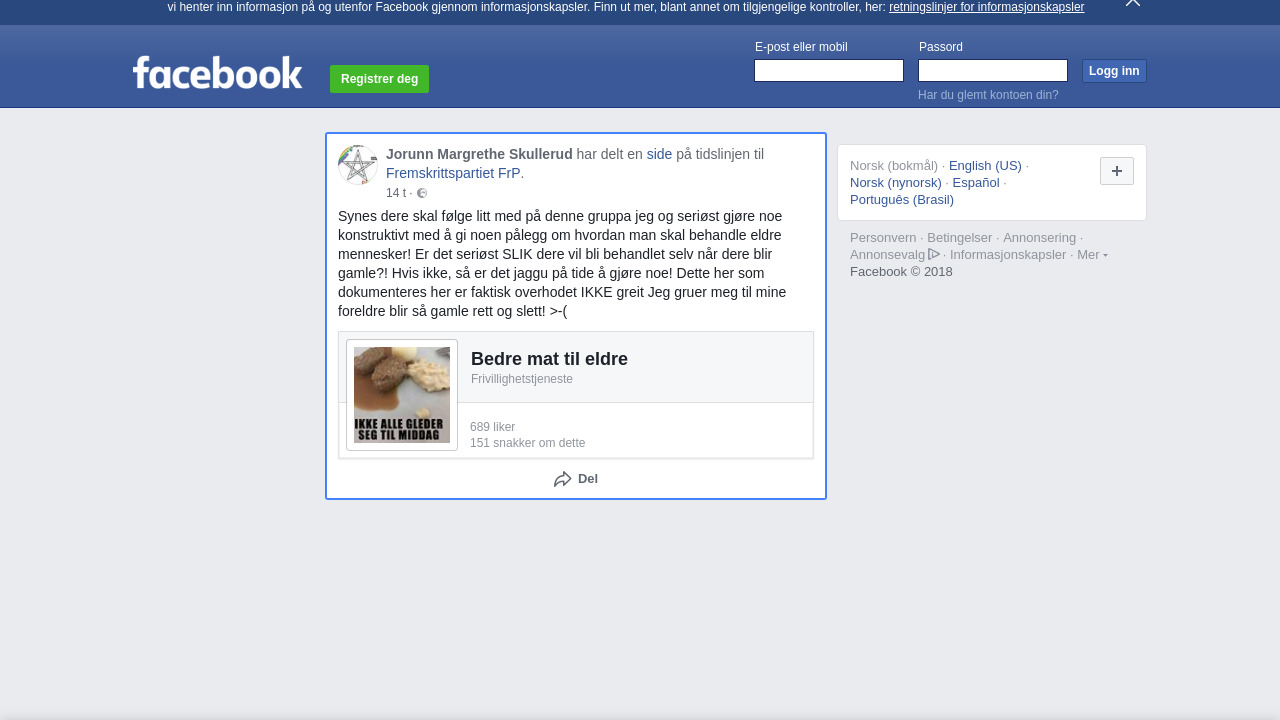Open the Bedre mat til eldre title
This screenshot has height=720, width=1280.
pyautogui.click(x=549, y=359)
